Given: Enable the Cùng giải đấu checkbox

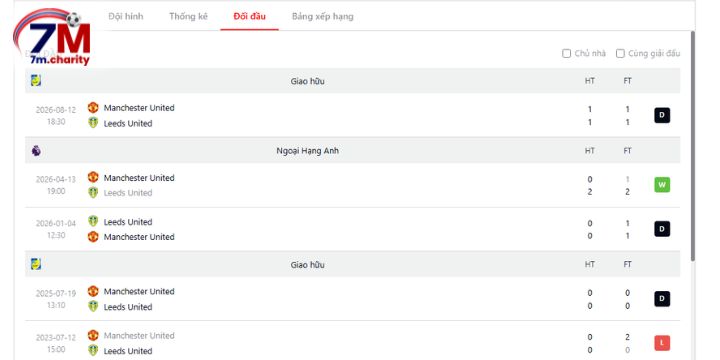Looking at the screenshot, I should (620, 54).
